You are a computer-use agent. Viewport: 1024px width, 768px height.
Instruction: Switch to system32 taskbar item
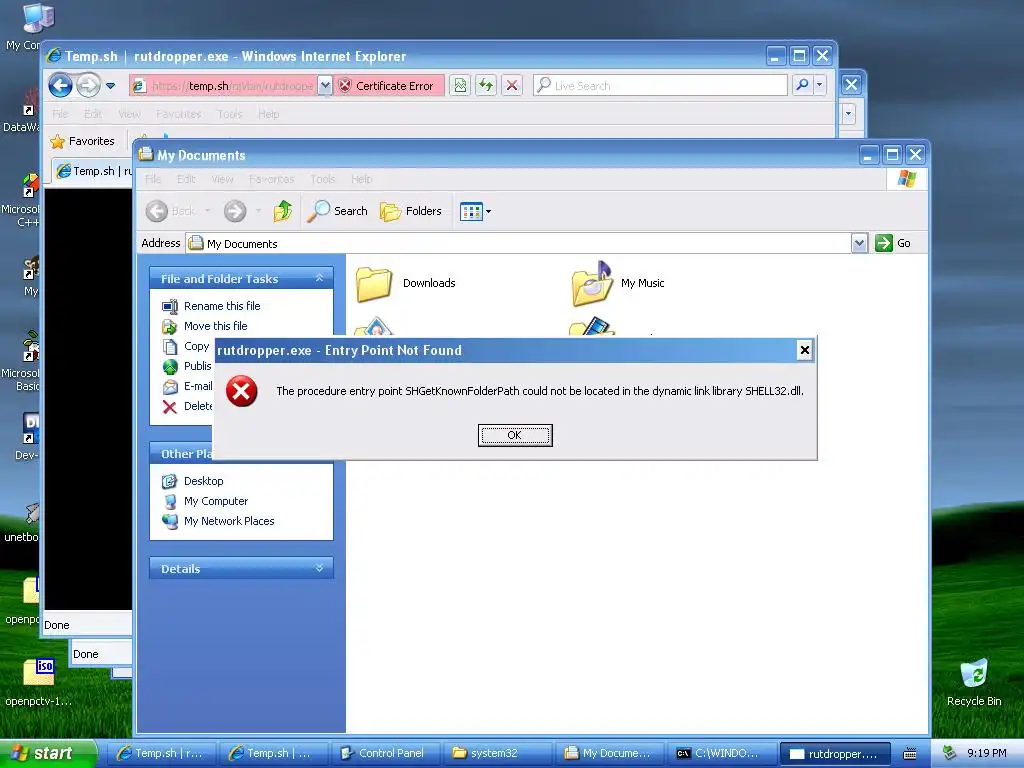tap(496, 753)
